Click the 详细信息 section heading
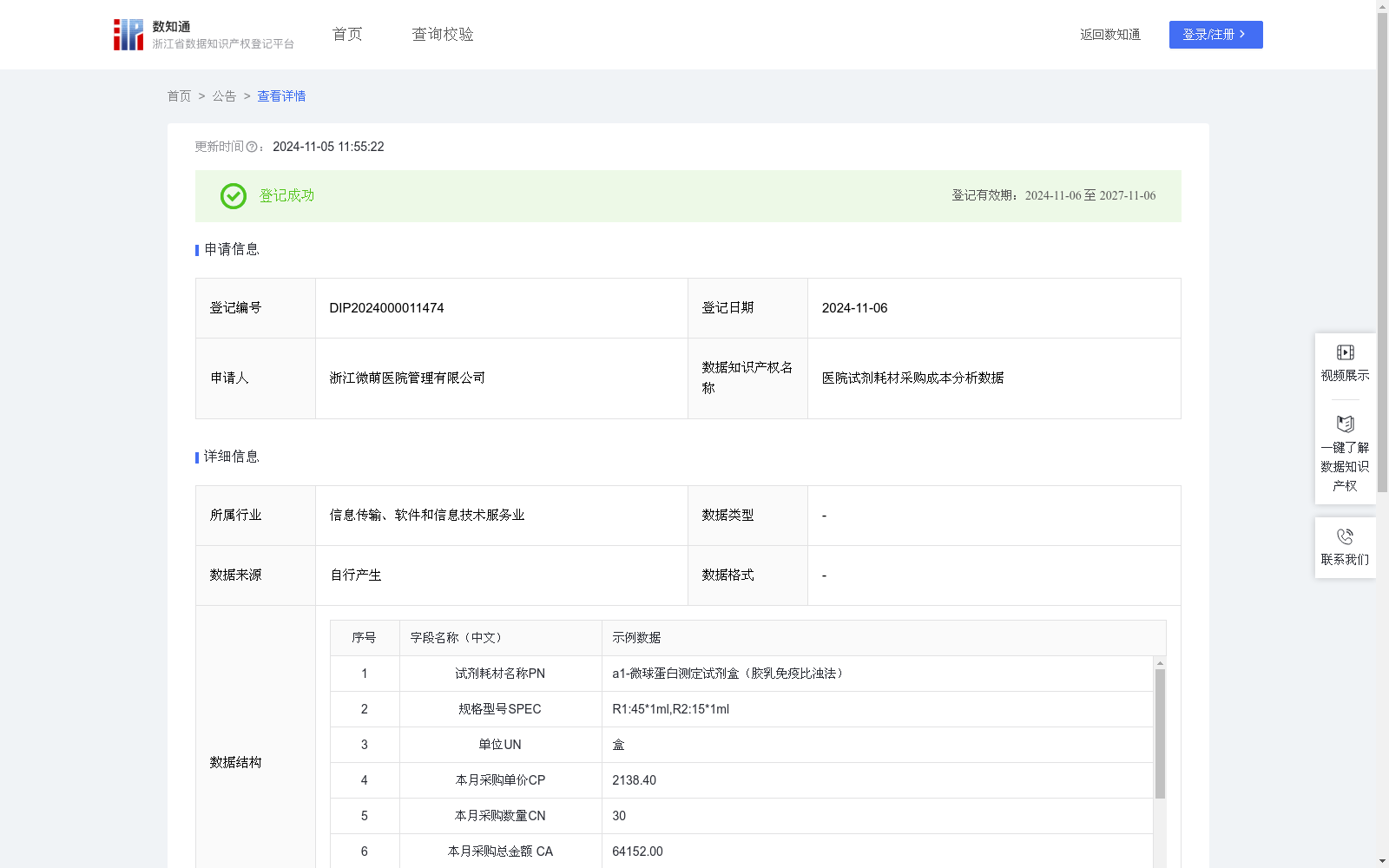Screen dimensions: 1389x868 [231, 457]
